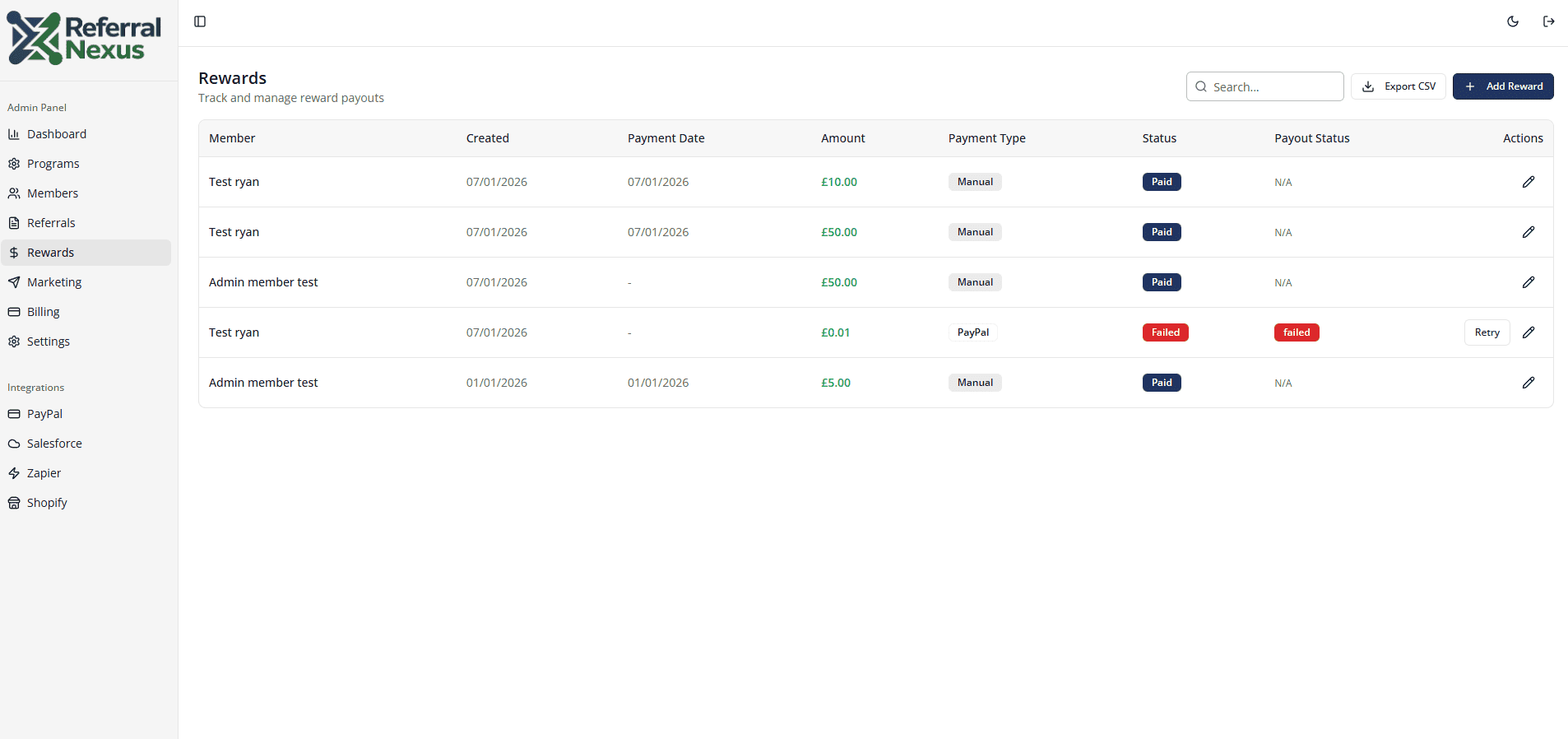Click the Payout Status column header
Screen dimensions: 1568x739
pyautogui.click(x=1312, y=138)
